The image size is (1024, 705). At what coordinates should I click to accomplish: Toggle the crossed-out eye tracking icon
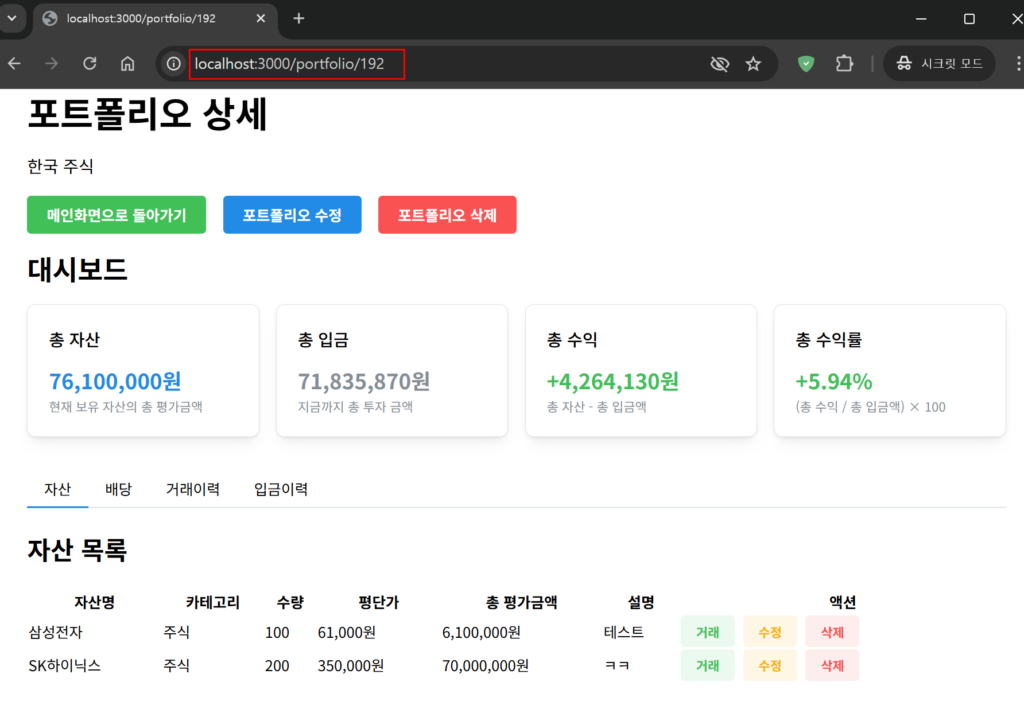pyautogui.click(x=719, y=64)
